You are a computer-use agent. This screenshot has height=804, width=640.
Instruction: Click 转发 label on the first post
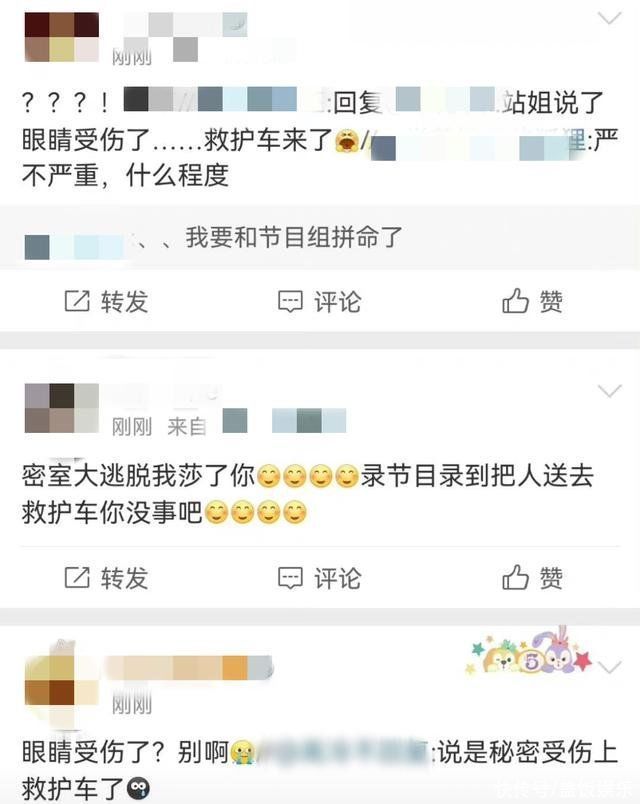tap(125, 302)
